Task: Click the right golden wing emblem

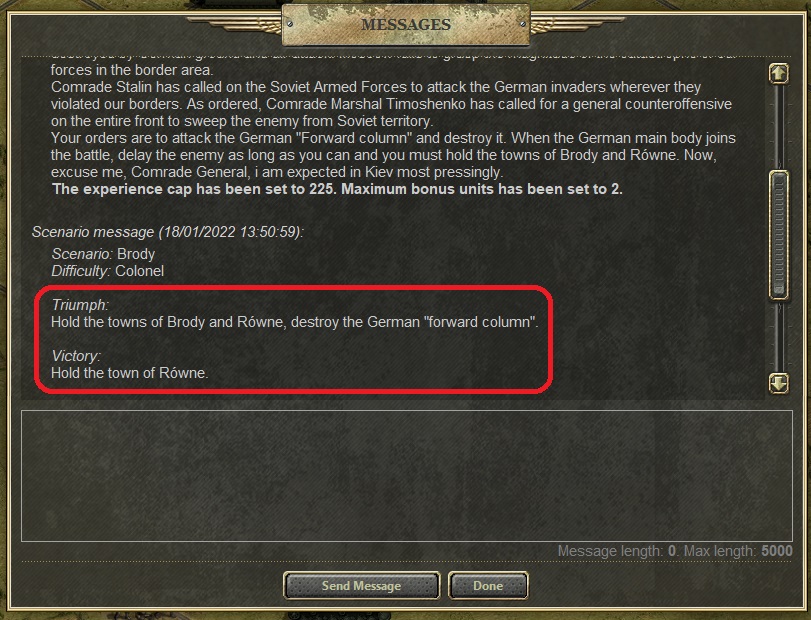Action: [x=578, y=24]
